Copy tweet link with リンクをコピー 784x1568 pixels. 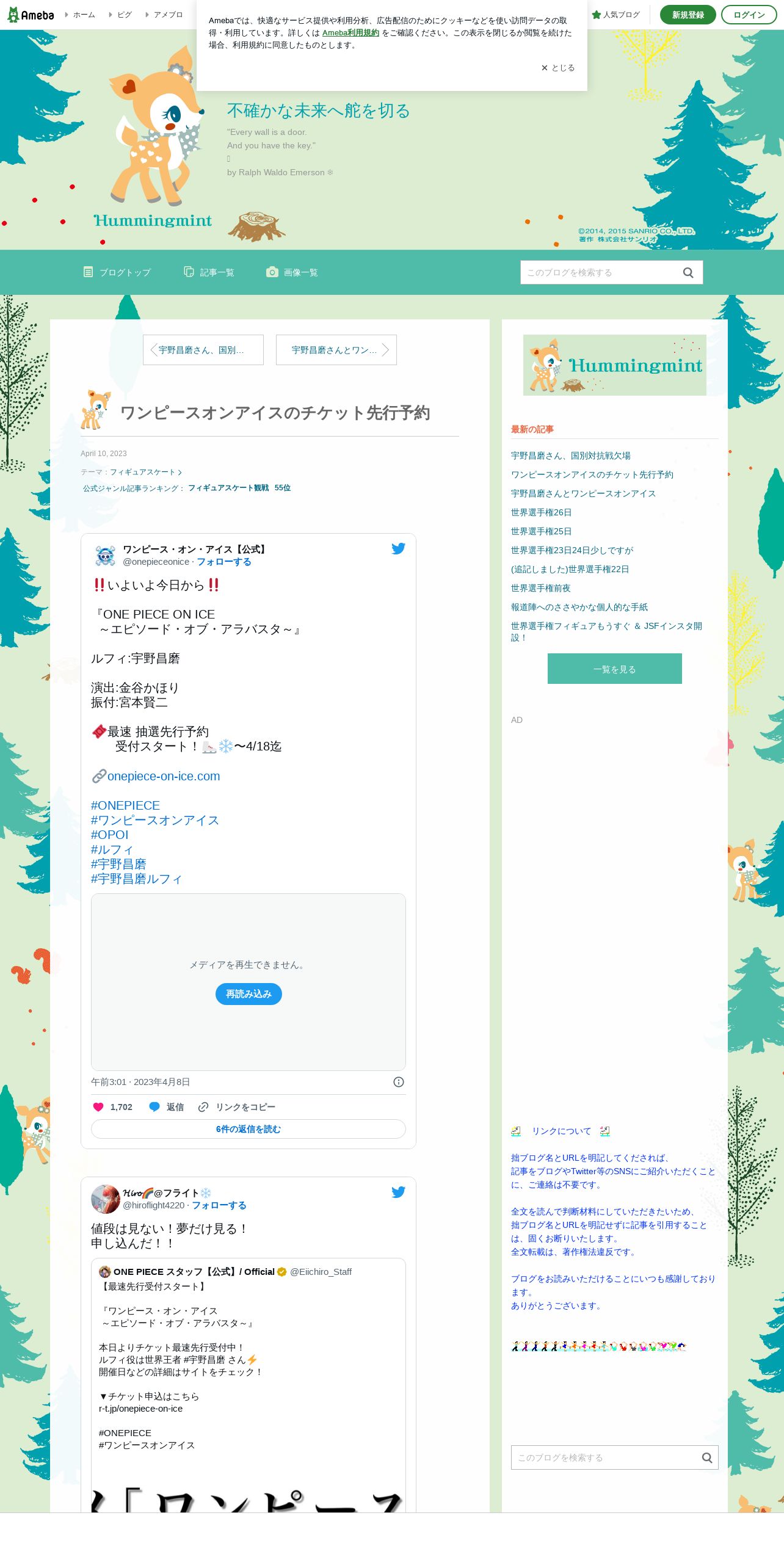pyautogui.click(x=237, y=1107)
